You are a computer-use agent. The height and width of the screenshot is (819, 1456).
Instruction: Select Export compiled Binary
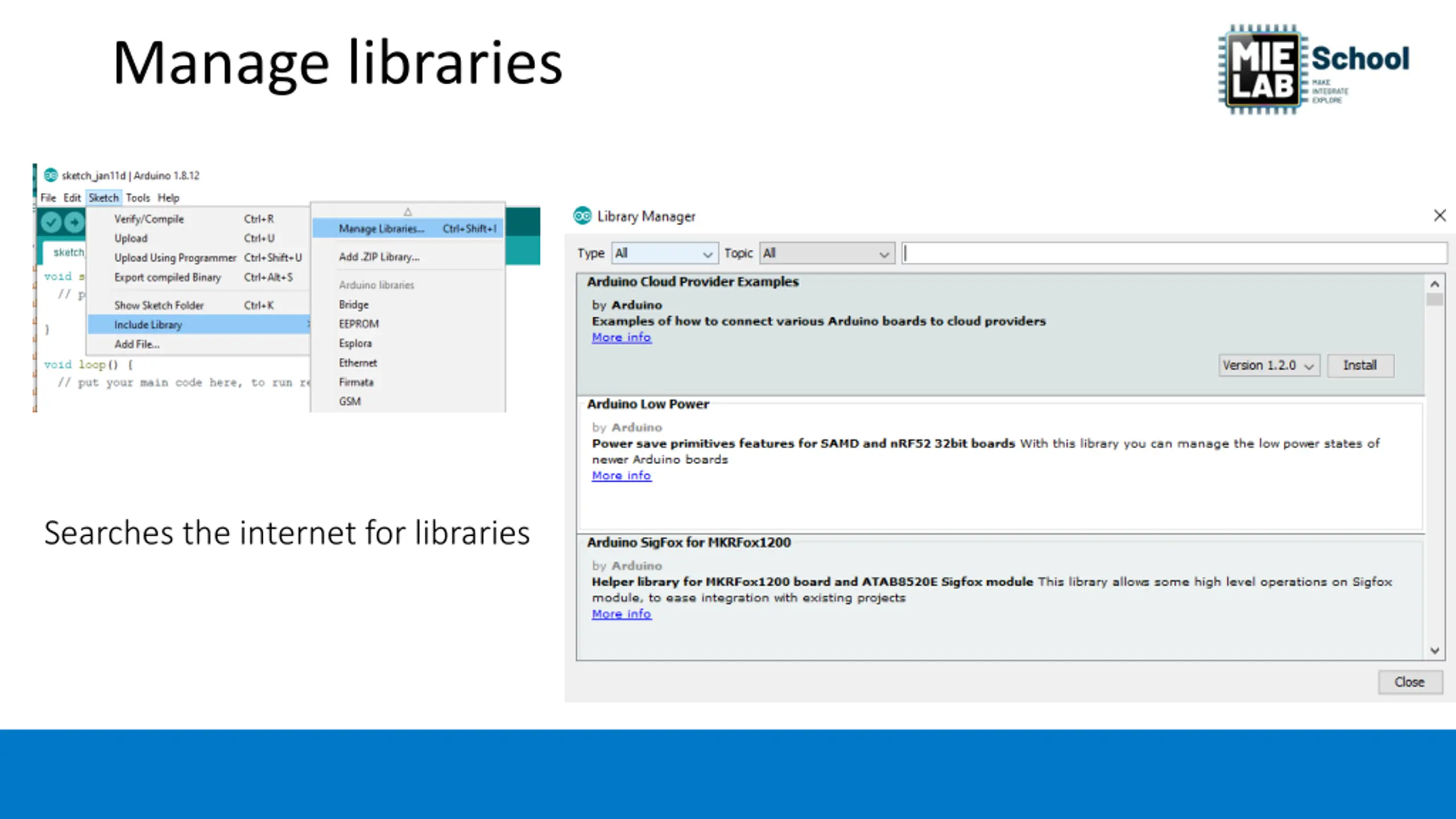pyautogui.click(x=199, y=277)
